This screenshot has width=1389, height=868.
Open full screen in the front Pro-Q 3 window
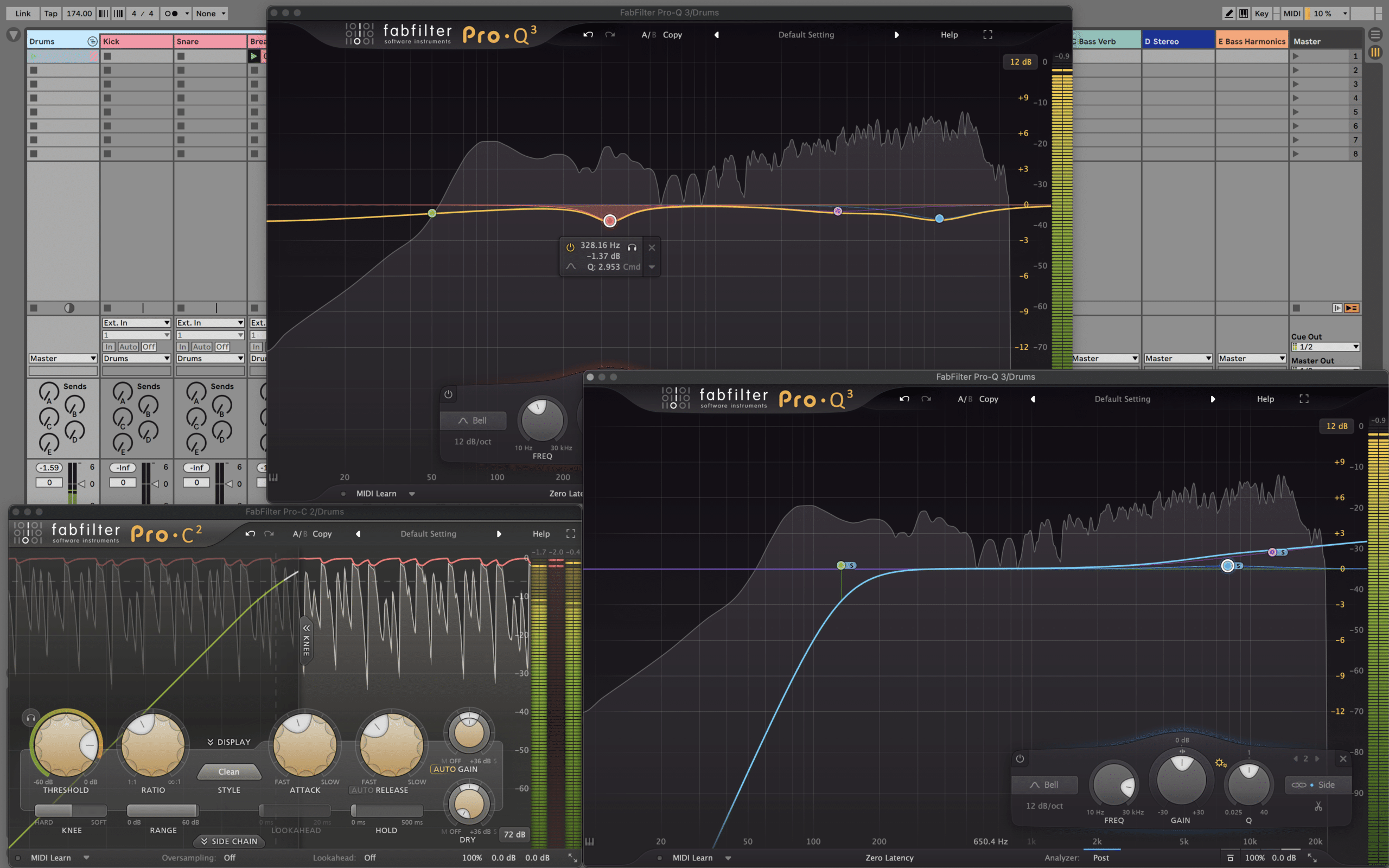[x=1304, y=398]
